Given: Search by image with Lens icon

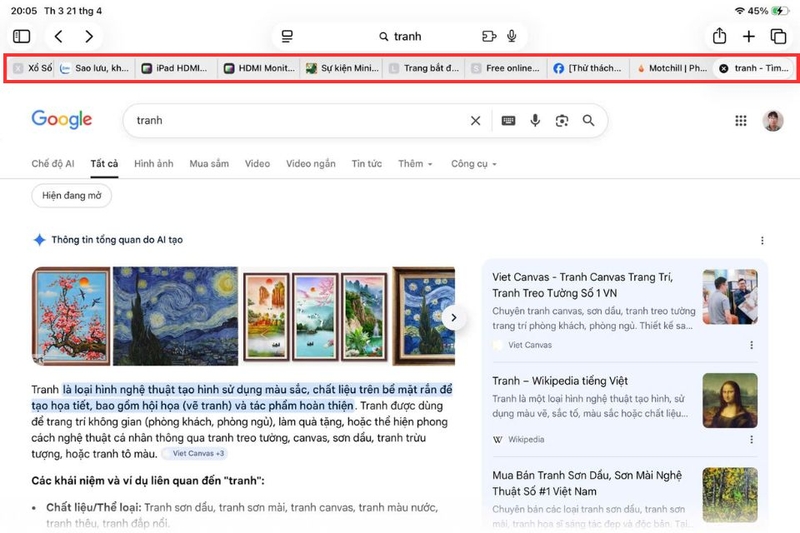Looking at the screenshot, I should [x=562, y=120].
